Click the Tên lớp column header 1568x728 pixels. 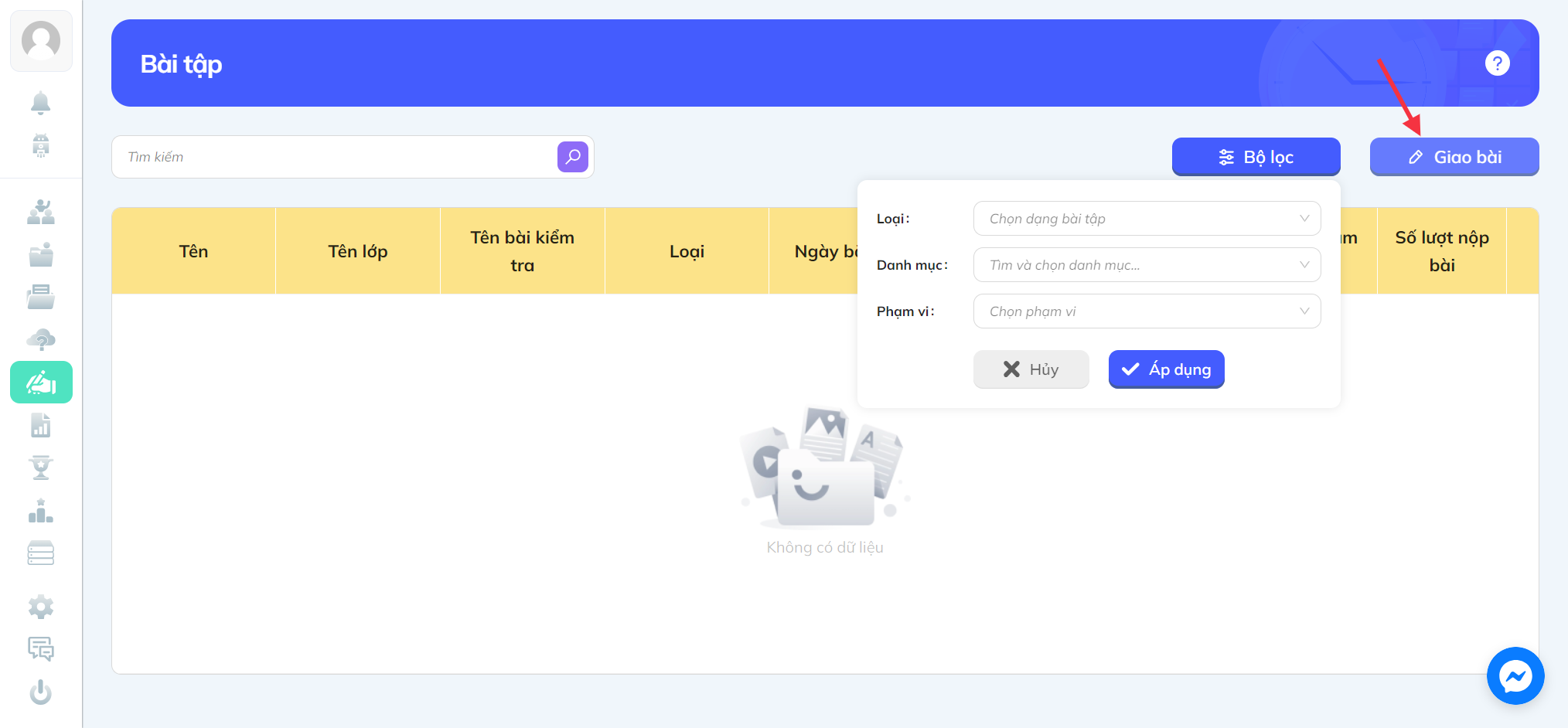[x=358, y=251]
